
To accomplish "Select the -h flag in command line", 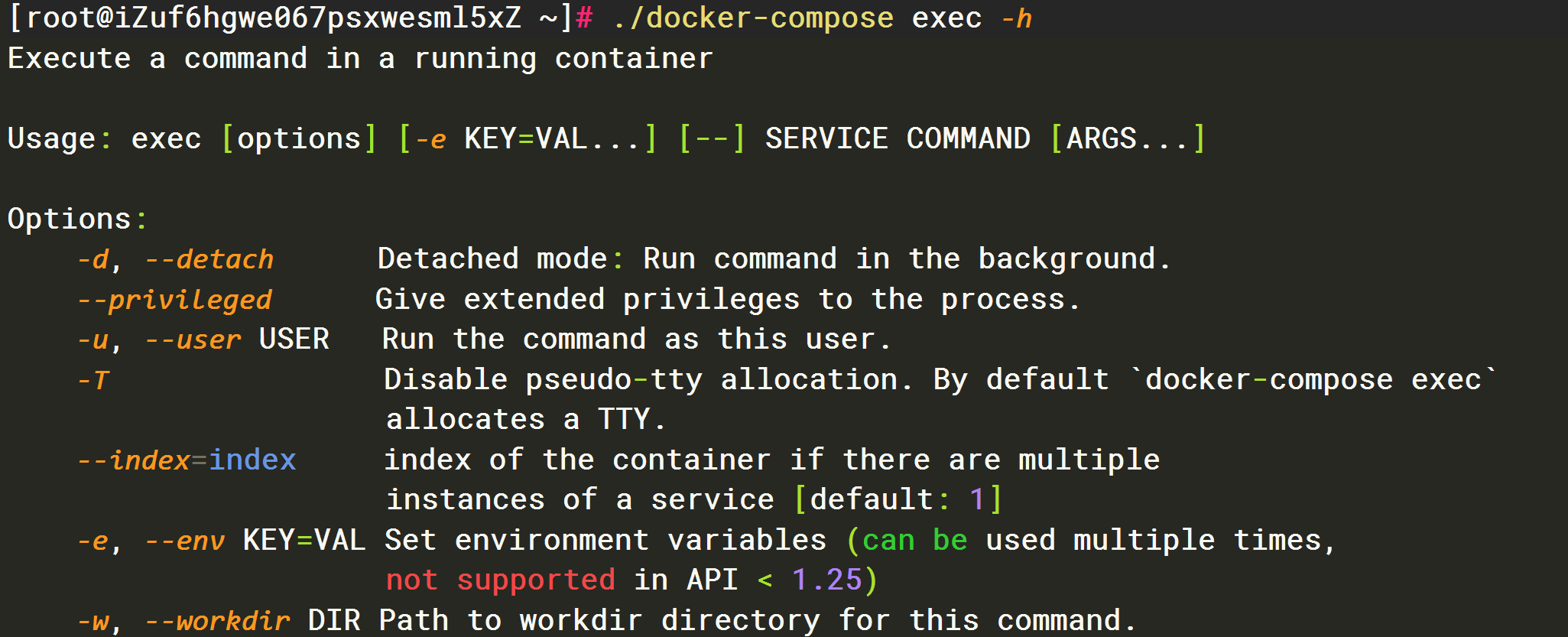I will click(x=1017, y=18).
